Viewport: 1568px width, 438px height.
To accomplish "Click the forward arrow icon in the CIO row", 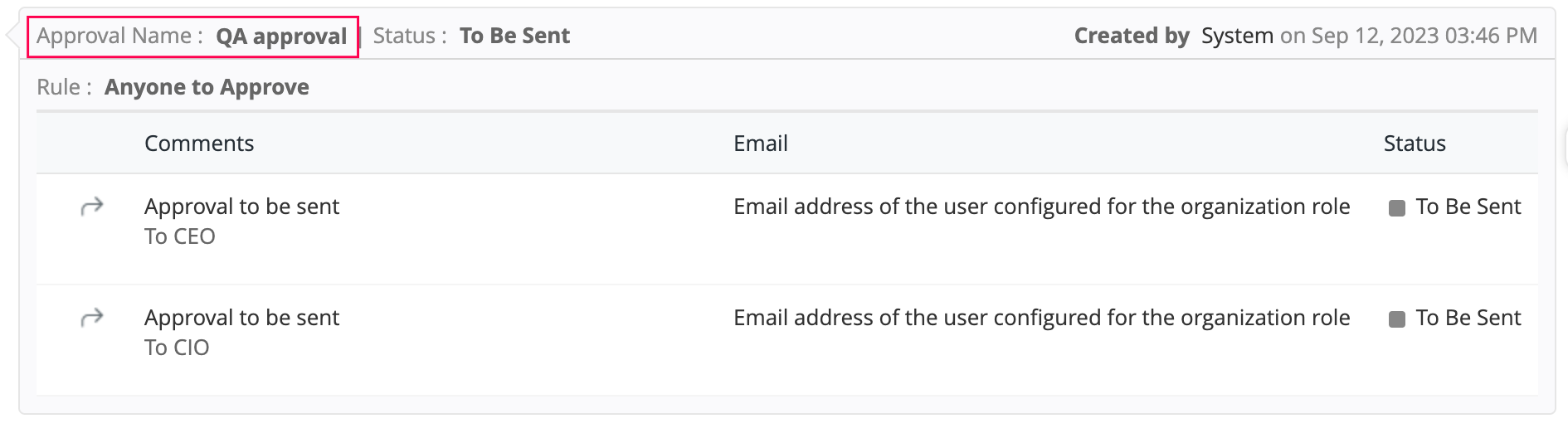I will tap(92, 317).
